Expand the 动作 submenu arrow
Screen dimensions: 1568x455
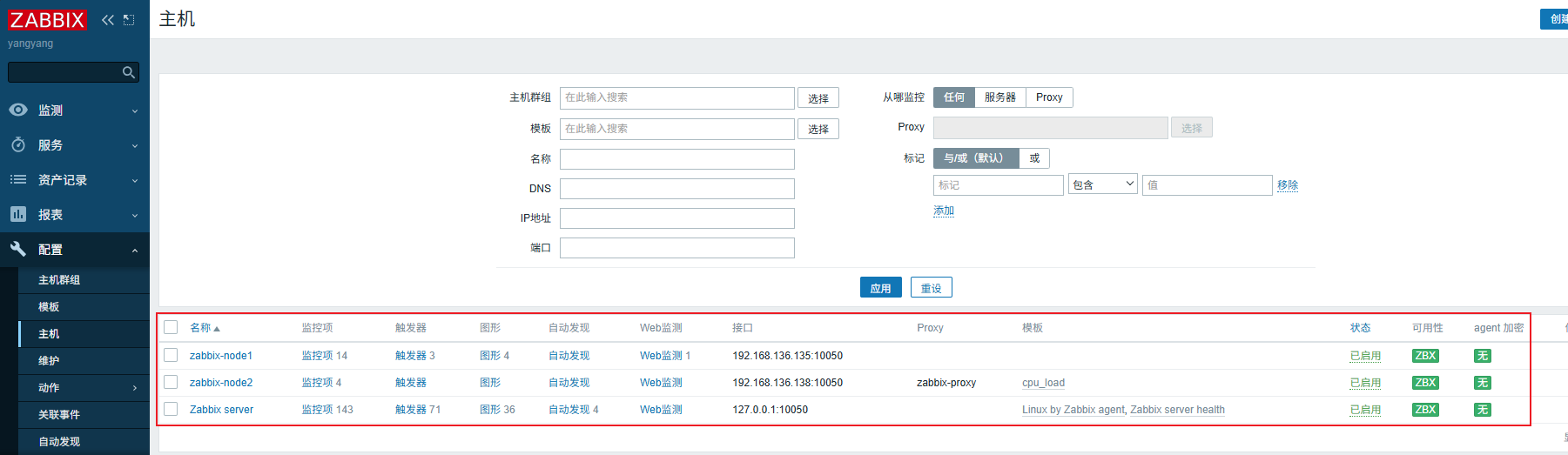pos(135,388)
